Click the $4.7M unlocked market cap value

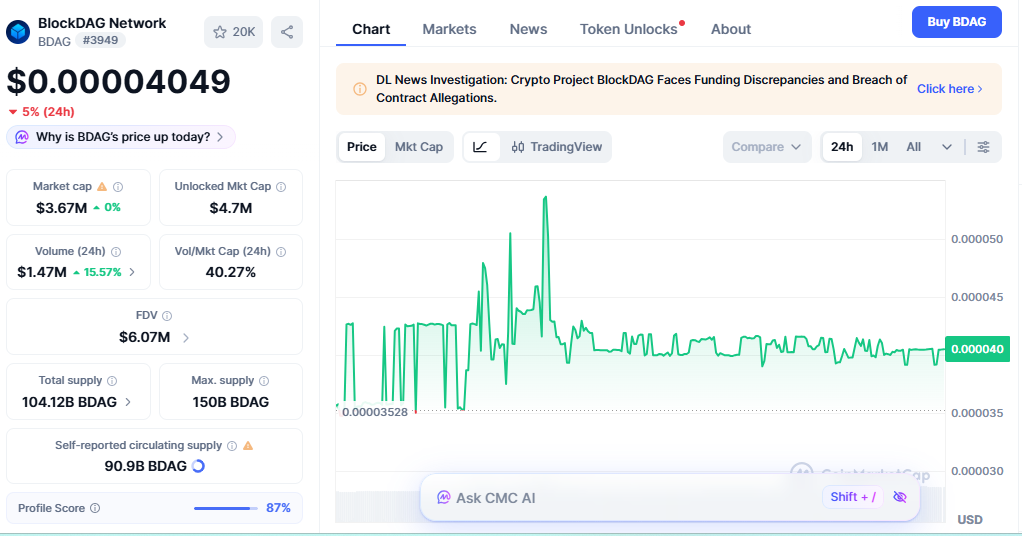pyautogui.click(x=231, y=208)
